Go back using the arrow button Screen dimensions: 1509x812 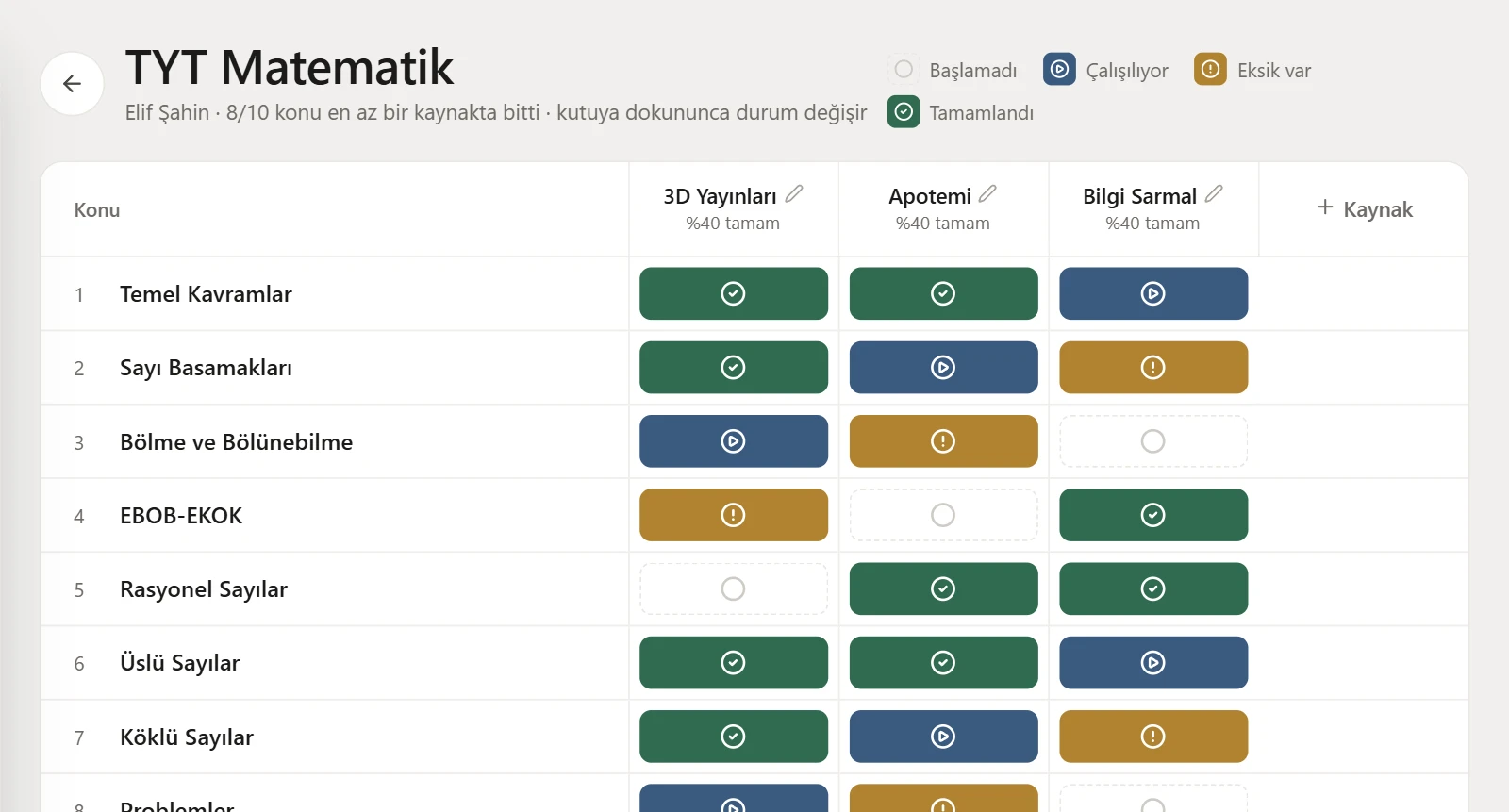click(x=72, y=84)
